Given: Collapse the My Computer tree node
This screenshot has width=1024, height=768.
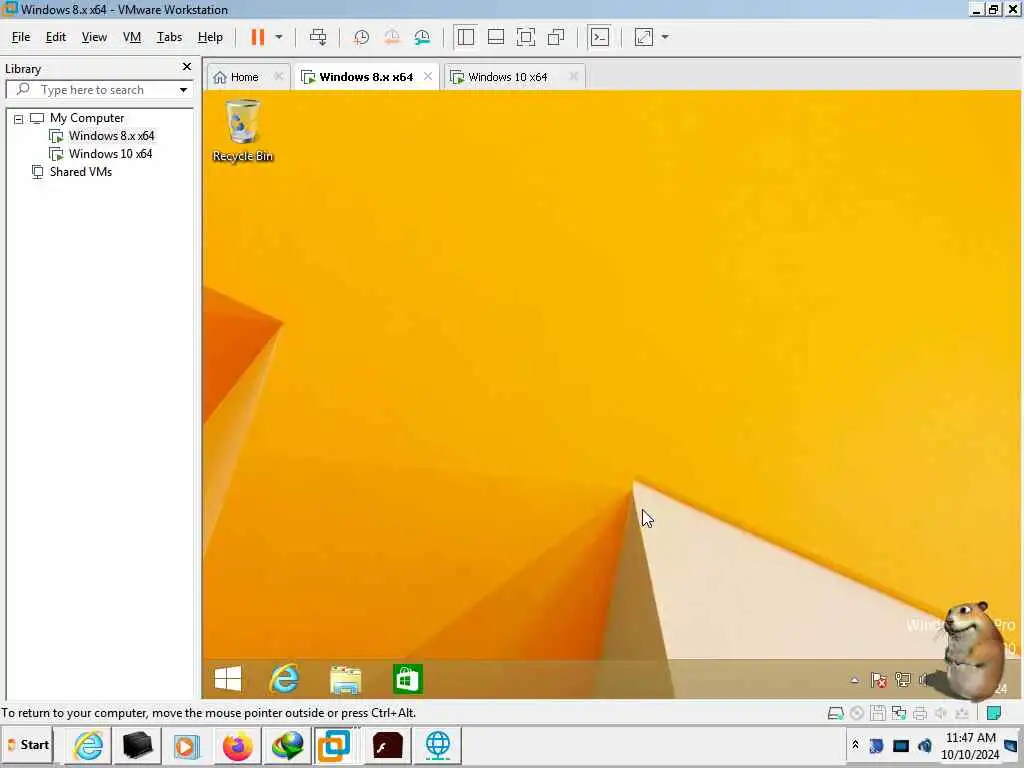Looking at the screenshot, I should [x=18, y=119].
